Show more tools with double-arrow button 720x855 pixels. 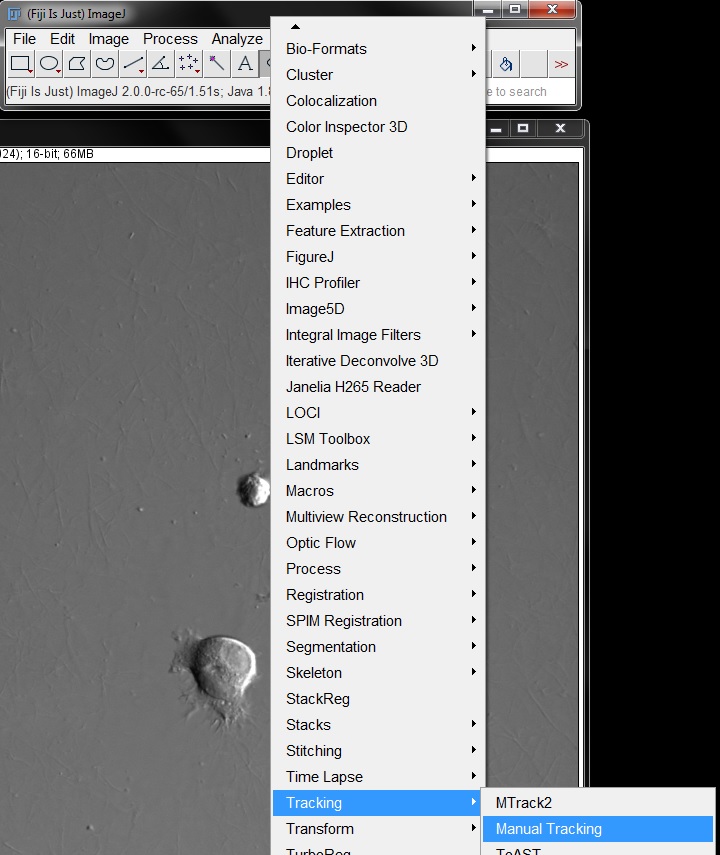[561, 65]
